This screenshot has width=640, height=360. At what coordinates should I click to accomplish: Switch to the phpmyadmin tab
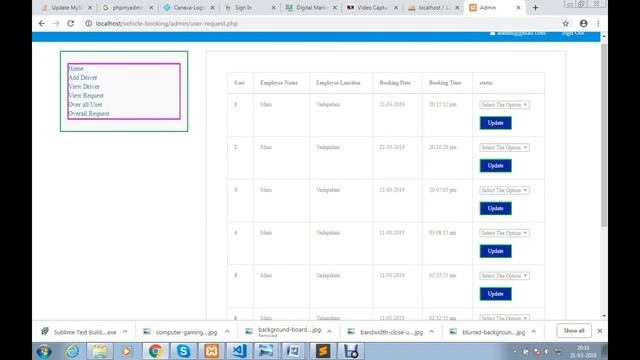127,8
